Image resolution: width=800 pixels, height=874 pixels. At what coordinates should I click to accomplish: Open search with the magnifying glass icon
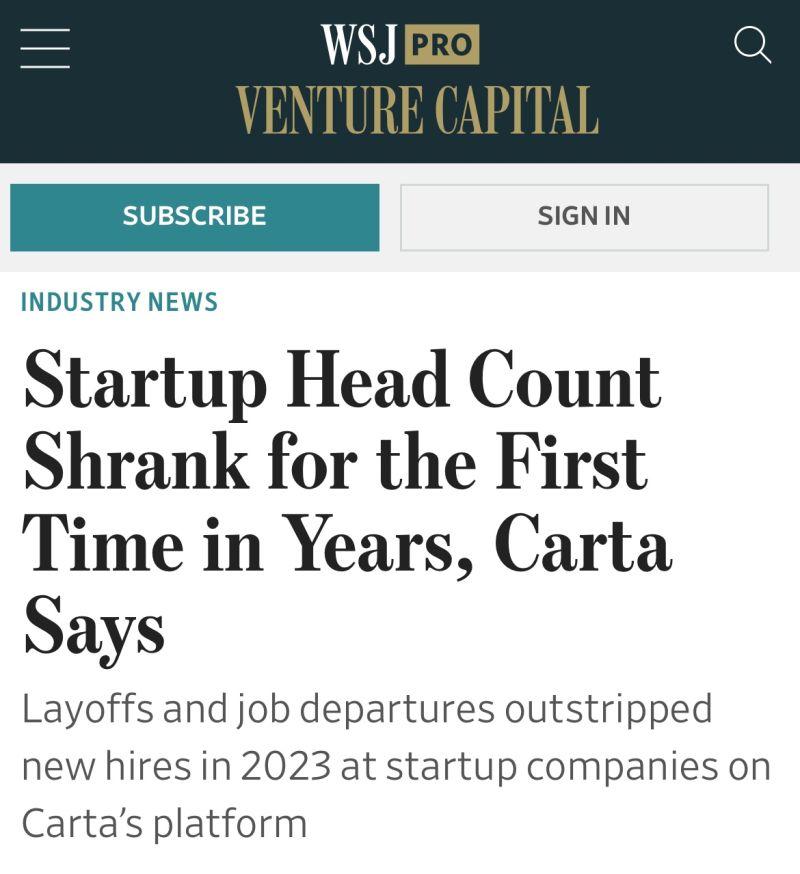753,45
